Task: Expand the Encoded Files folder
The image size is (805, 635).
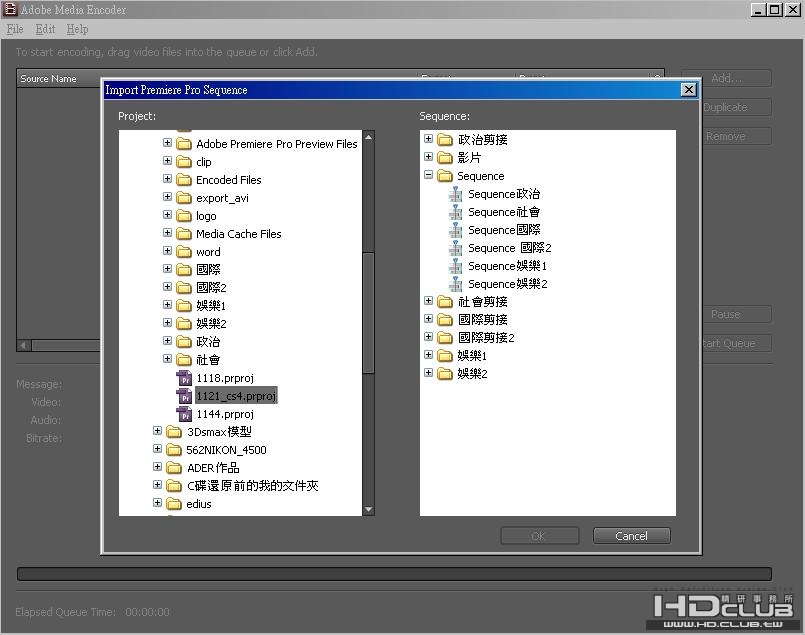Action: tap(167, 179)
